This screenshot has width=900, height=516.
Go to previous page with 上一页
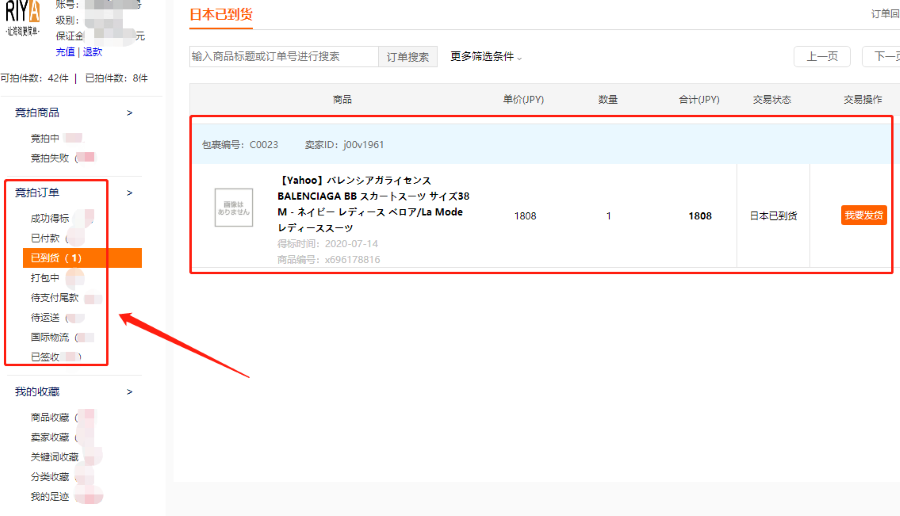(x=822, y=57)
